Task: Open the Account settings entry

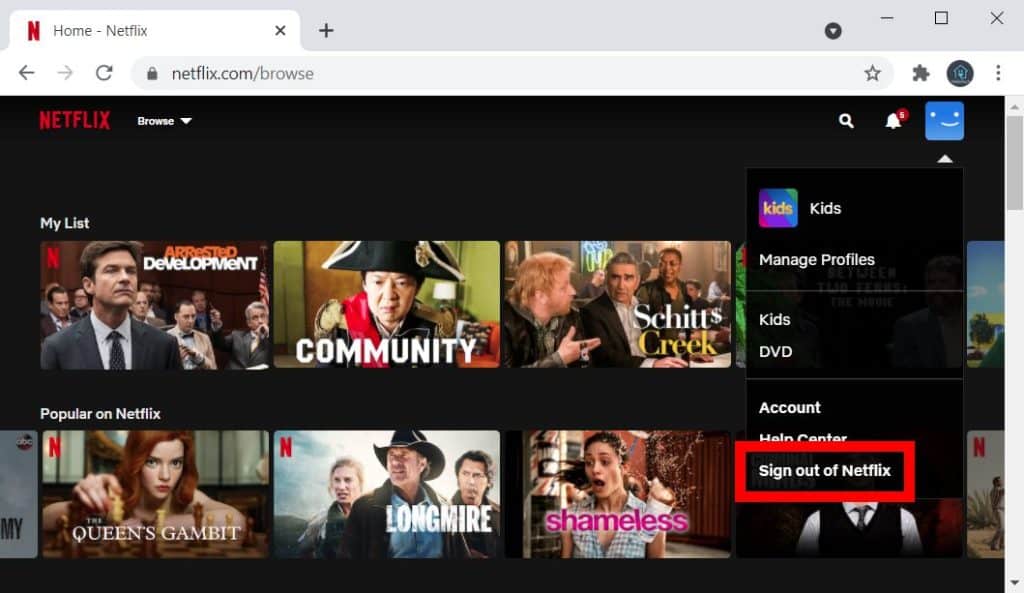Action: click(789, 407)
